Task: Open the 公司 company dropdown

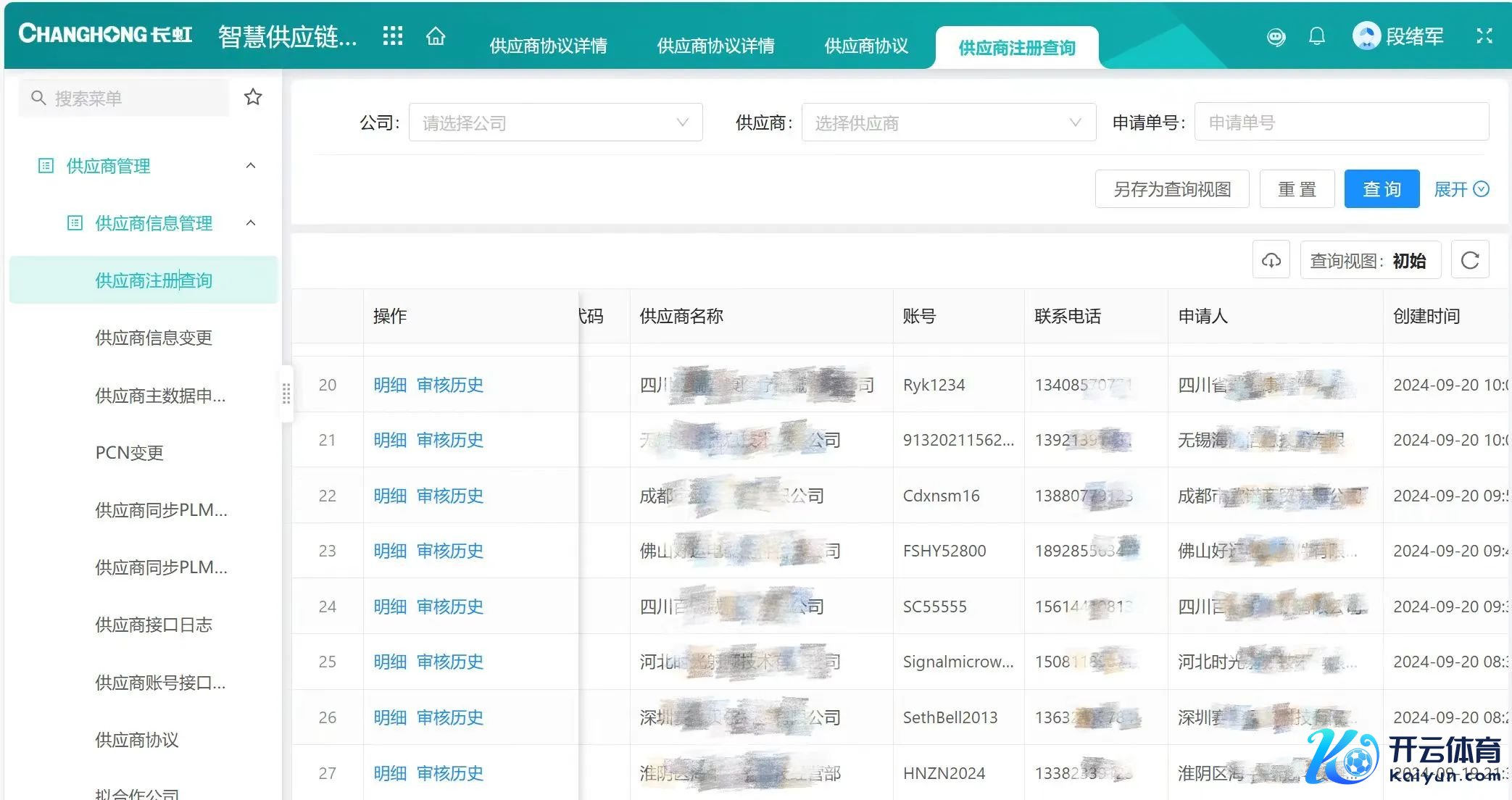Action: pyautogui.click(x=555, y=122)
